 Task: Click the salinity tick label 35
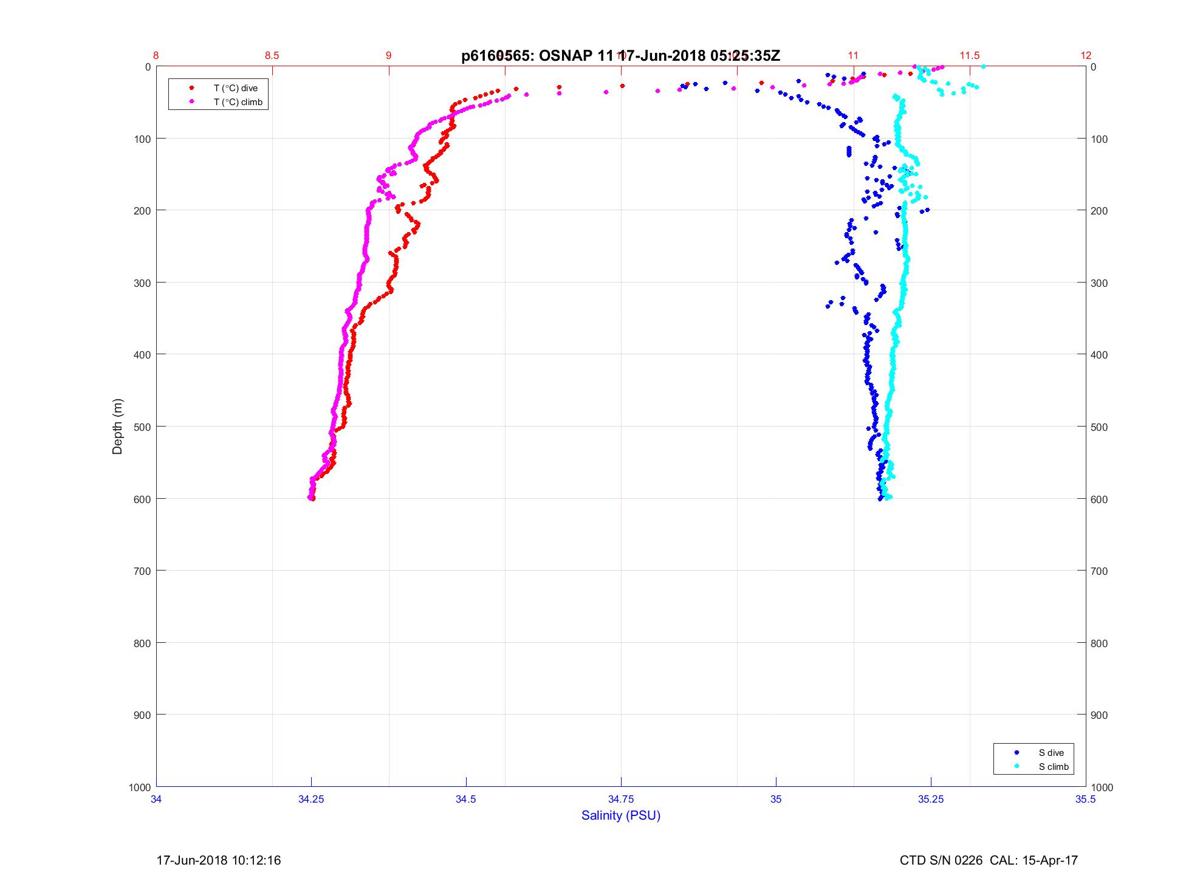coord(776,799)
